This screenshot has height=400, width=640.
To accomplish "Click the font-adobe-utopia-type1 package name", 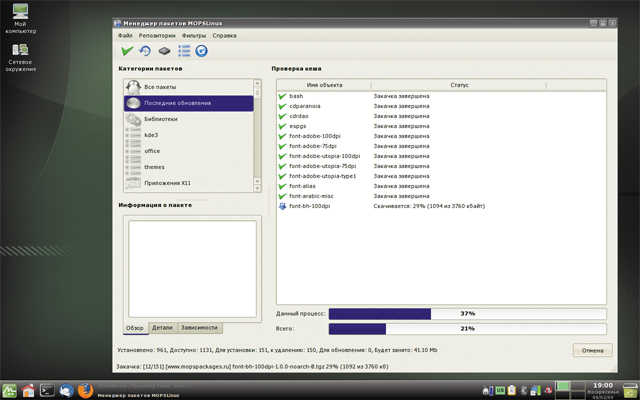I will tap(322, 176).
